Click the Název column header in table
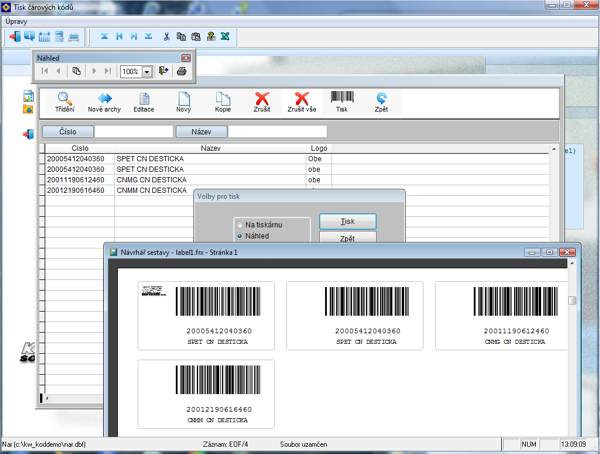The height and width of the screenshot is (454, 600). [210, 148]
